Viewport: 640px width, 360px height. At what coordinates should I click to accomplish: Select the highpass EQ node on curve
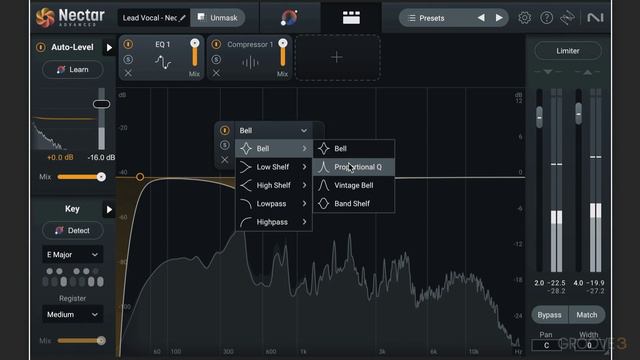tap(140, 177)
